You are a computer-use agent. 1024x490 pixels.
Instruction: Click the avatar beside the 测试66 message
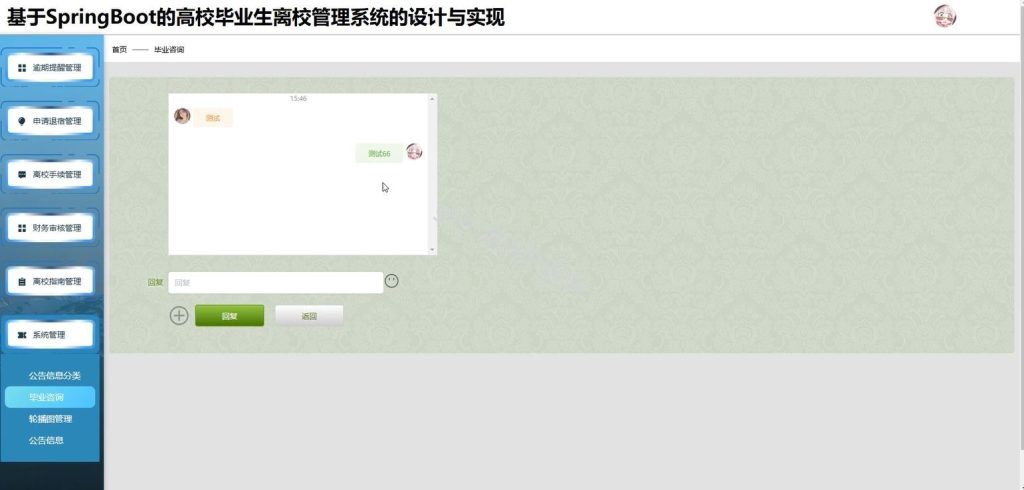414,152
